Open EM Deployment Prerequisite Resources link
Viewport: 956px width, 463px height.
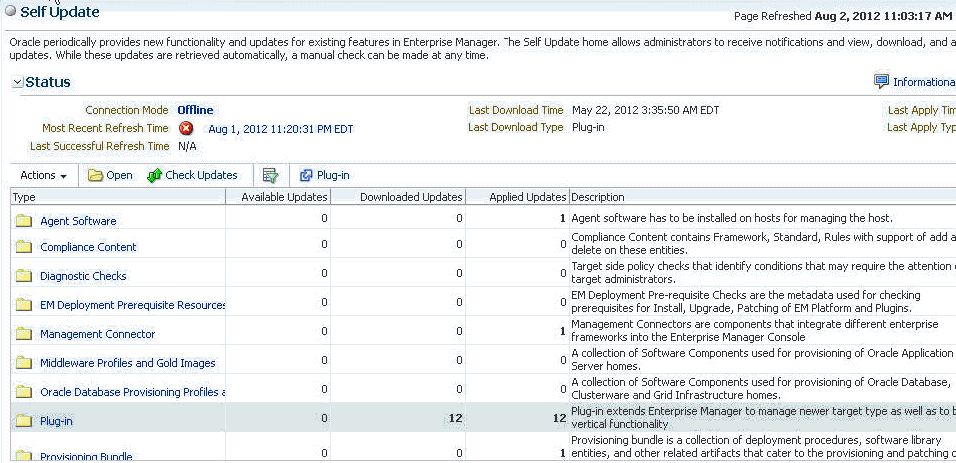click(x=133, y=305)
